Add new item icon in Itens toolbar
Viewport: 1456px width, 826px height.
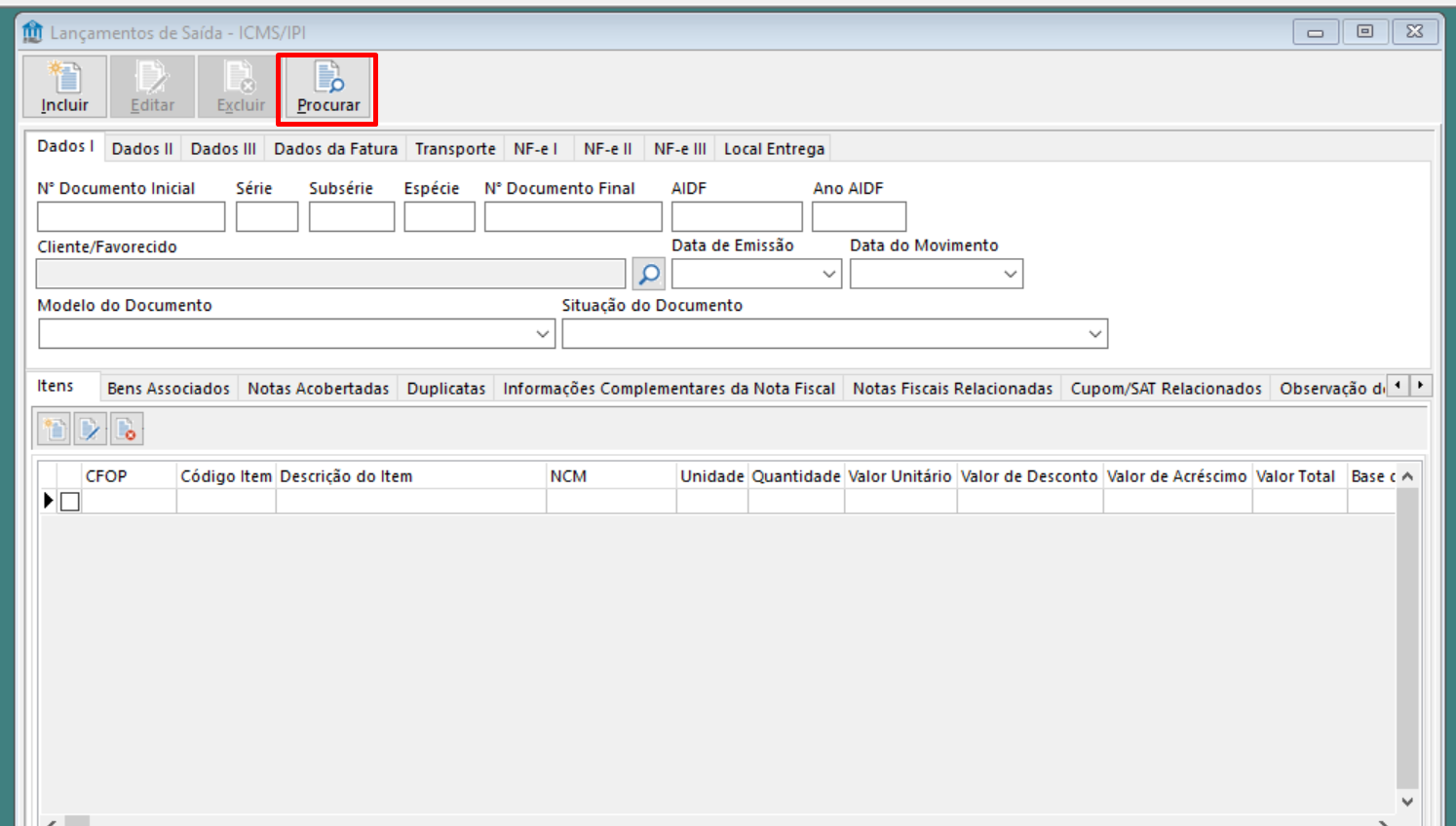click(x=54, y=429)
